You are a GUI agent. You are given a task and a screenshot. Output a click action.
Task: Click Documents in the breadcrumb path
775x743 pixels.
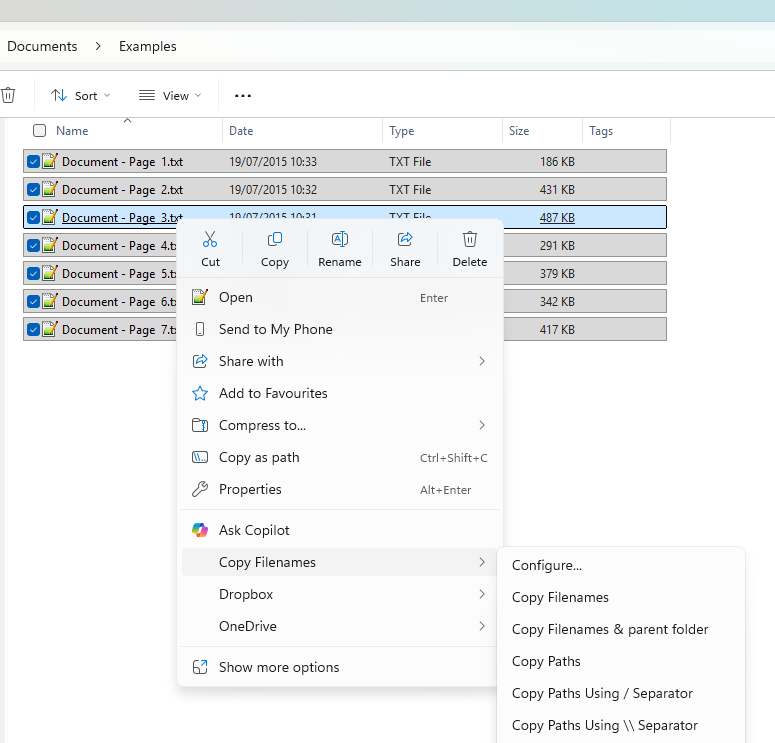point(42,46)
